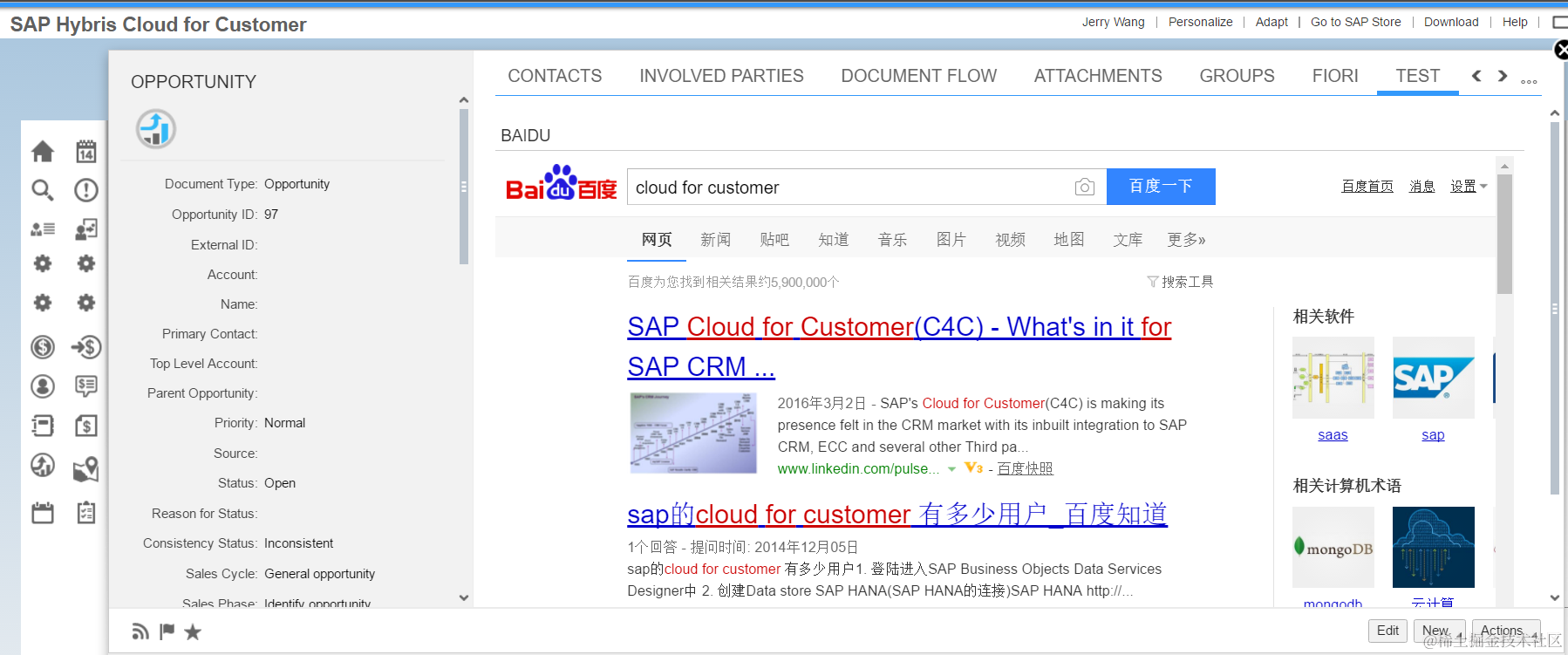Open the notebook sidebar icon
The image size is (1568, 655).
point(43,426)
